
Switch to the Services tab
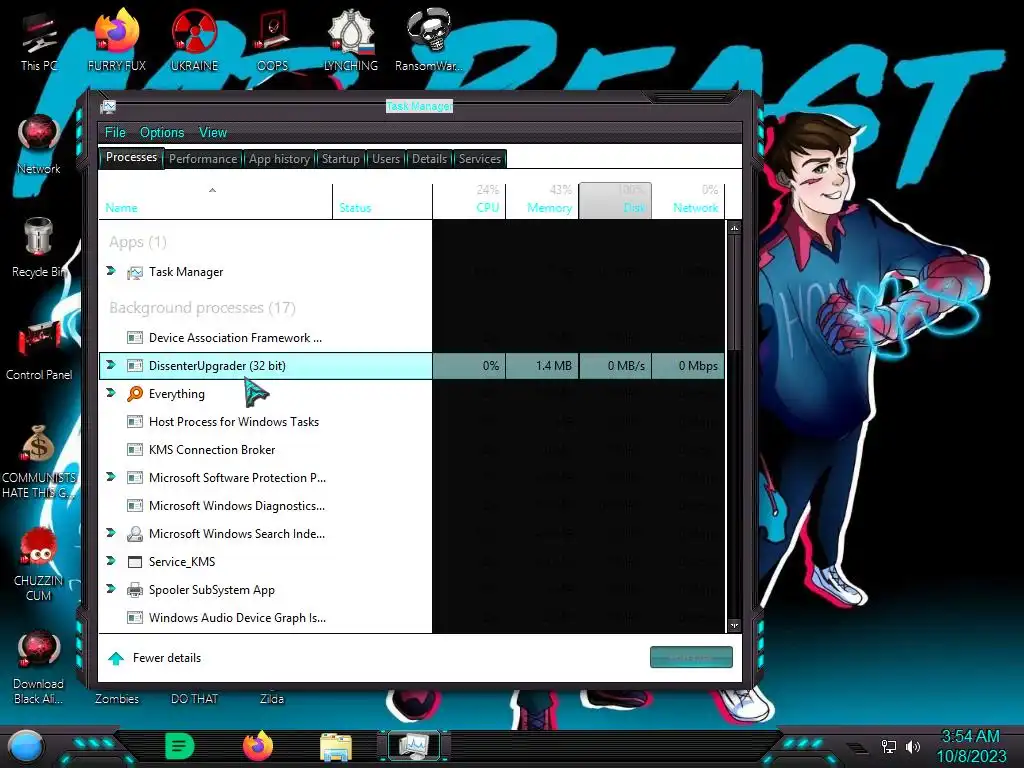[x=480, y=159]
